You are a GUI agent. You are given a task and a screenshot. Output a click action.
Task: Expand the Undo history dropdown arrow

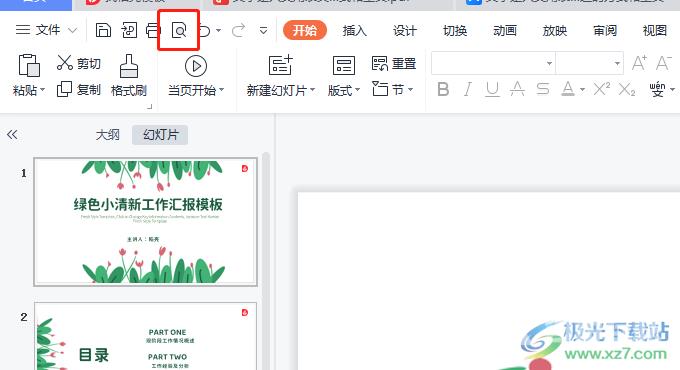[219, 30]
